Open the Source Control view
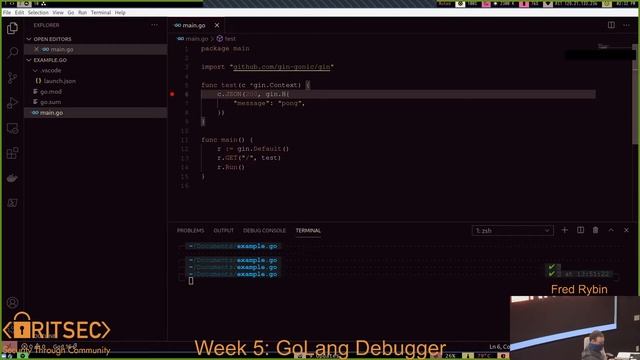This screenshot has width=640, height=360. pyautogui.click(x=12, y=78)
